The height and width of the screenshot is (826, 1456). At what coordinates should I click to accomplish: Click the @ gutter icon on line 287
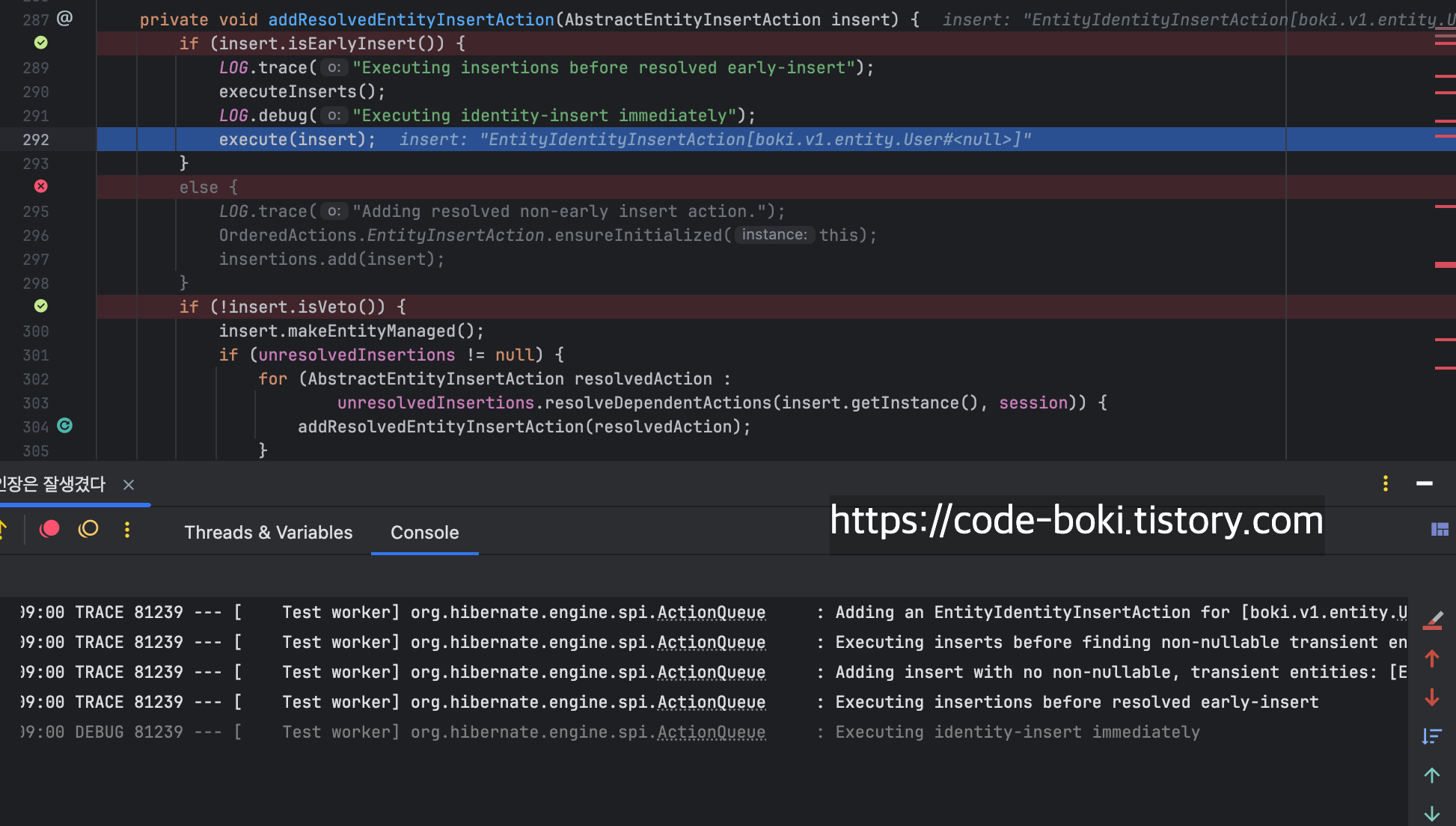(x=65, y=18)
